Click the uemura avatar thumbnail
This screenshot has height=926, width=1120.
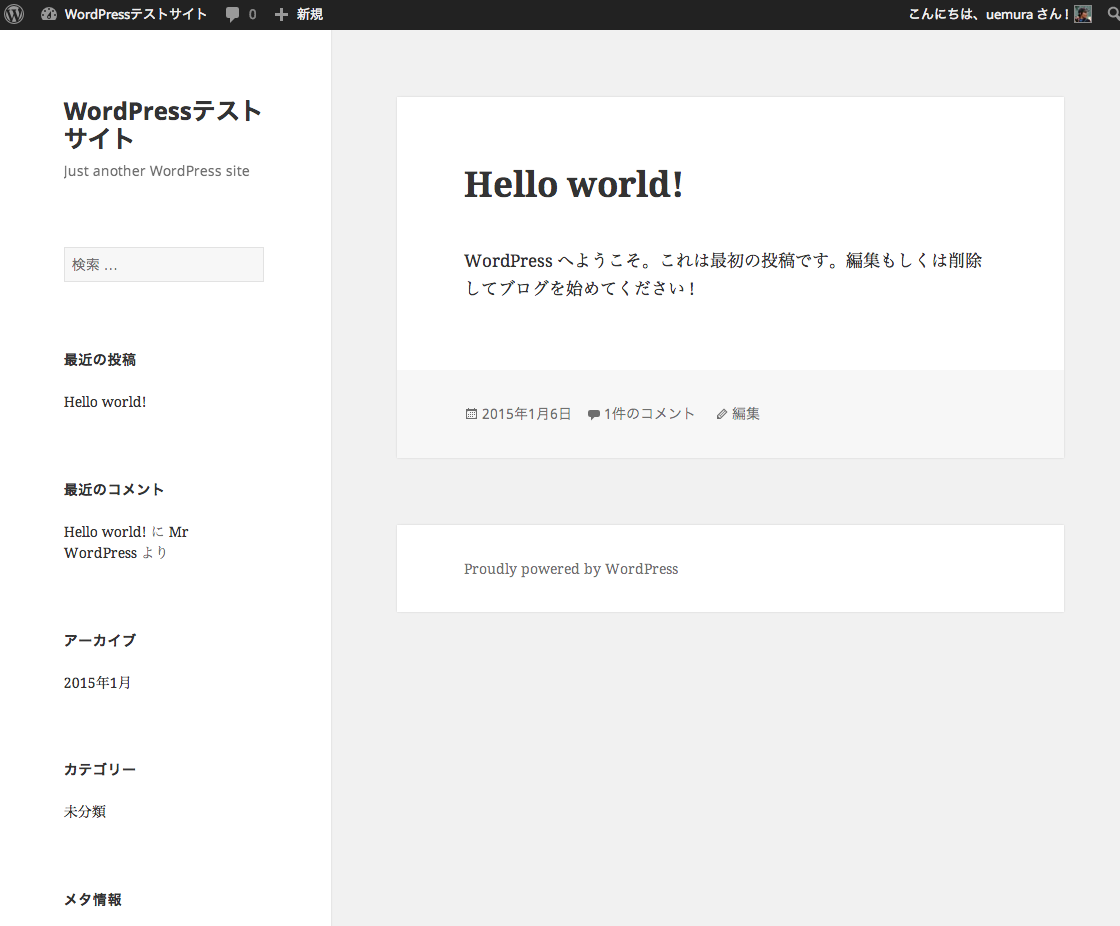[1082, 14]
